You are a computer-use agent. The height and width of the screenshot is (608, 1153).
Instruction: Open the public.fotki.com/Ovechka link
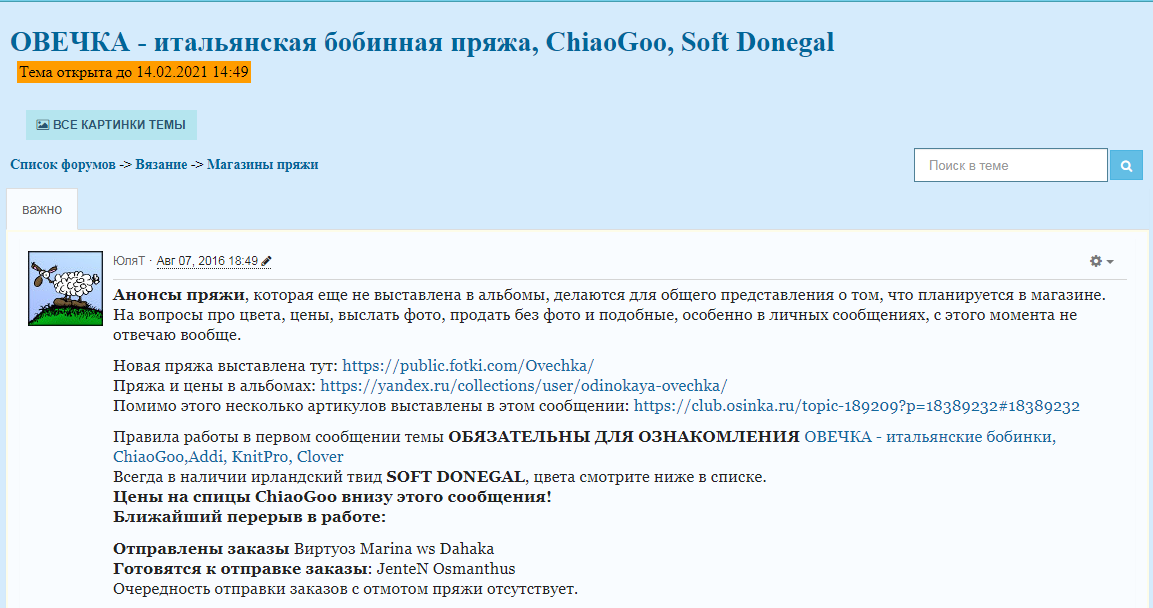coord(468,366)
